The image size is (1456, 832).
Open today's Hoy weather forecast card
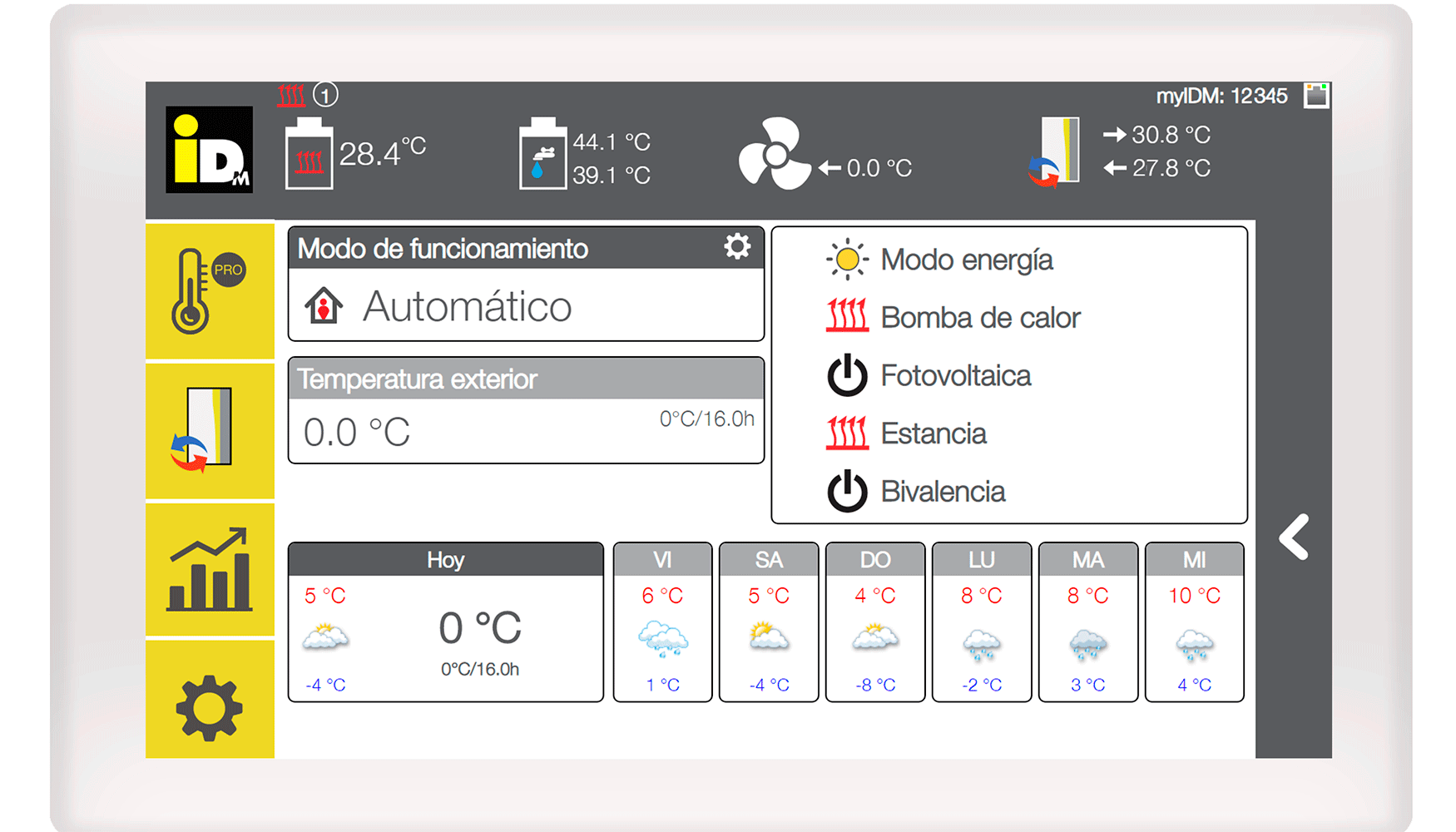tap(446, 622)
